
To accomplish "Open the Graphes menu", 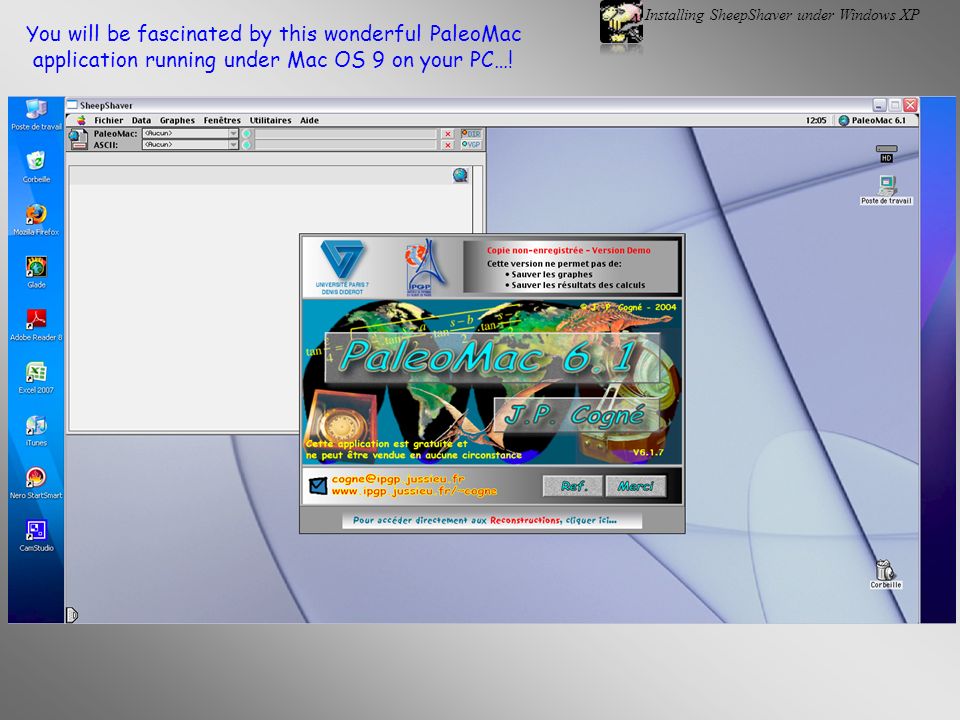I will pos(177,120).
